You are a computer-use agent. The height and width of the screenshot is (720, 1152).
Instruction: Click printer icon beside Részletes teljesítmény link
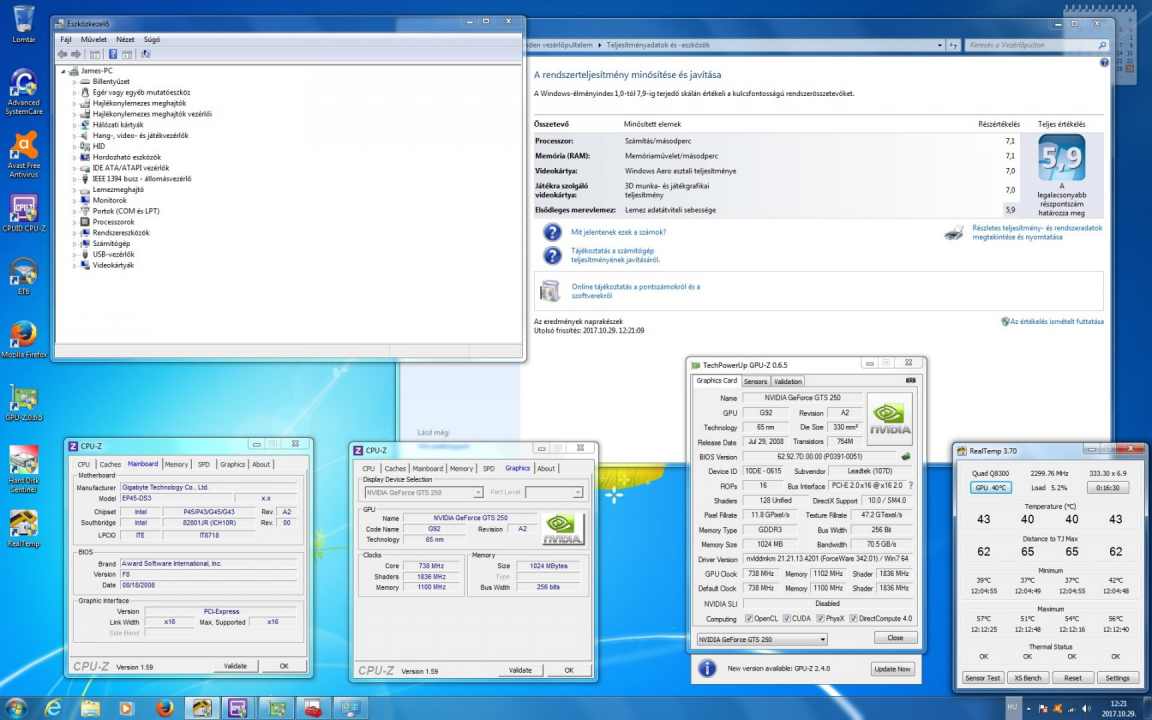pos(954,233)
